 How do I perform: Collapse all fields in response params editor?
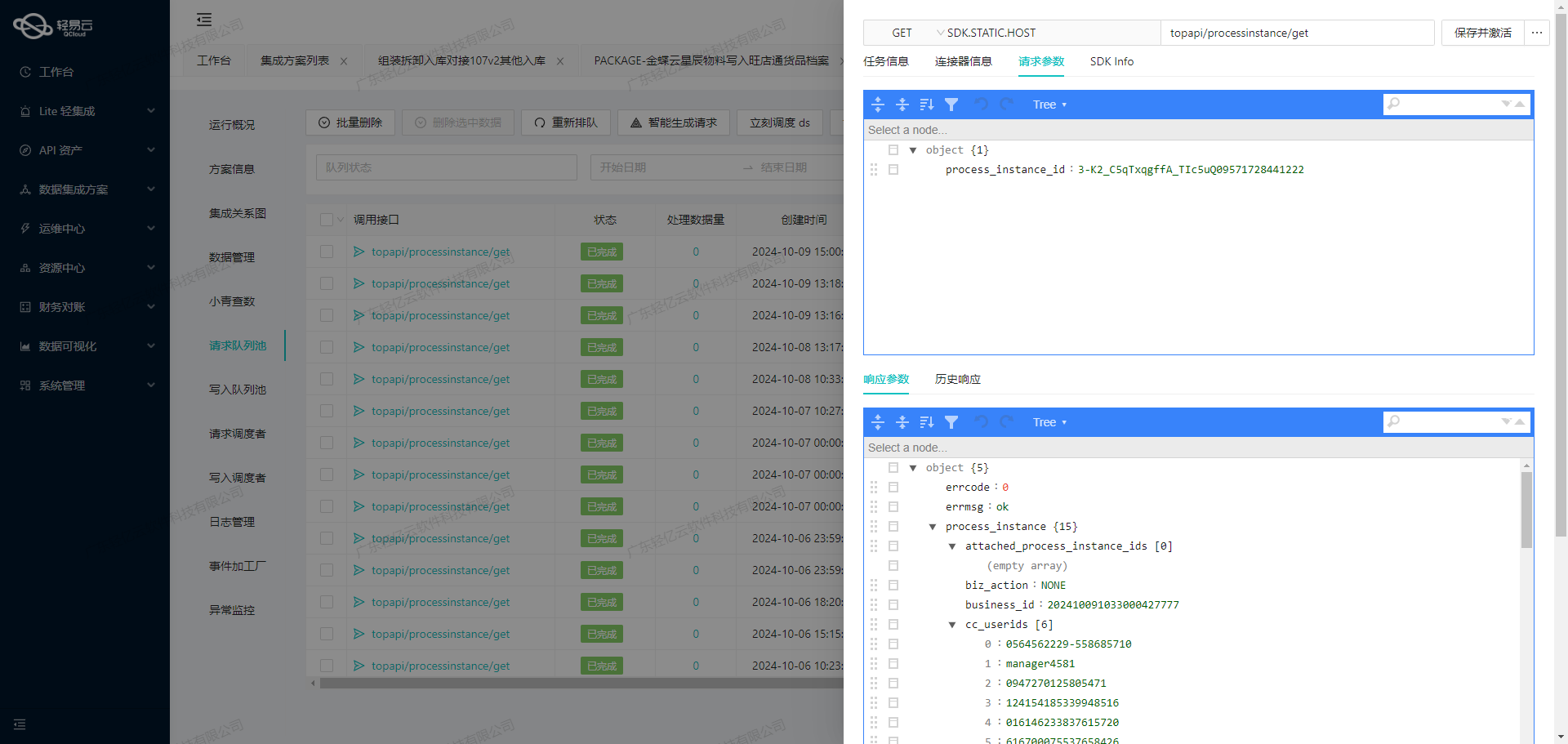pyautogui.click(x=902, y=422)
